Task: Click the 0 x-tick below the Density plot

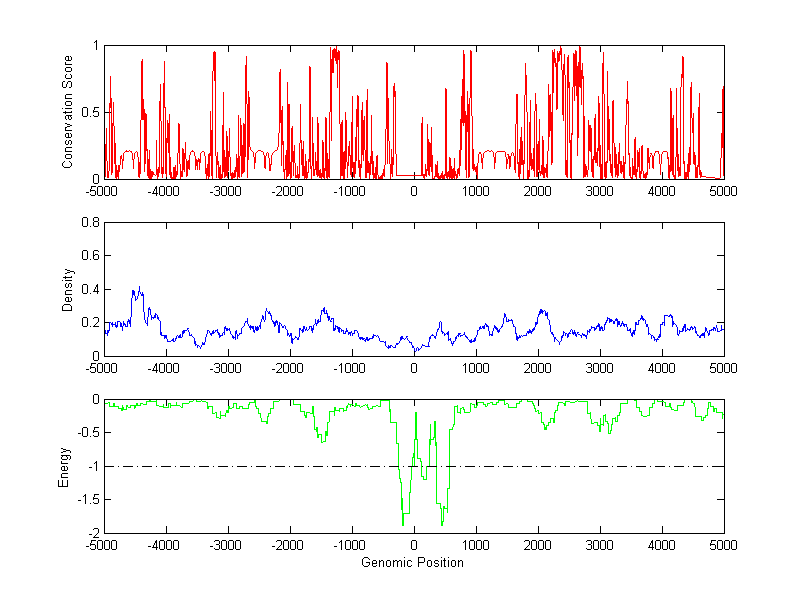Action: [414, 368]
